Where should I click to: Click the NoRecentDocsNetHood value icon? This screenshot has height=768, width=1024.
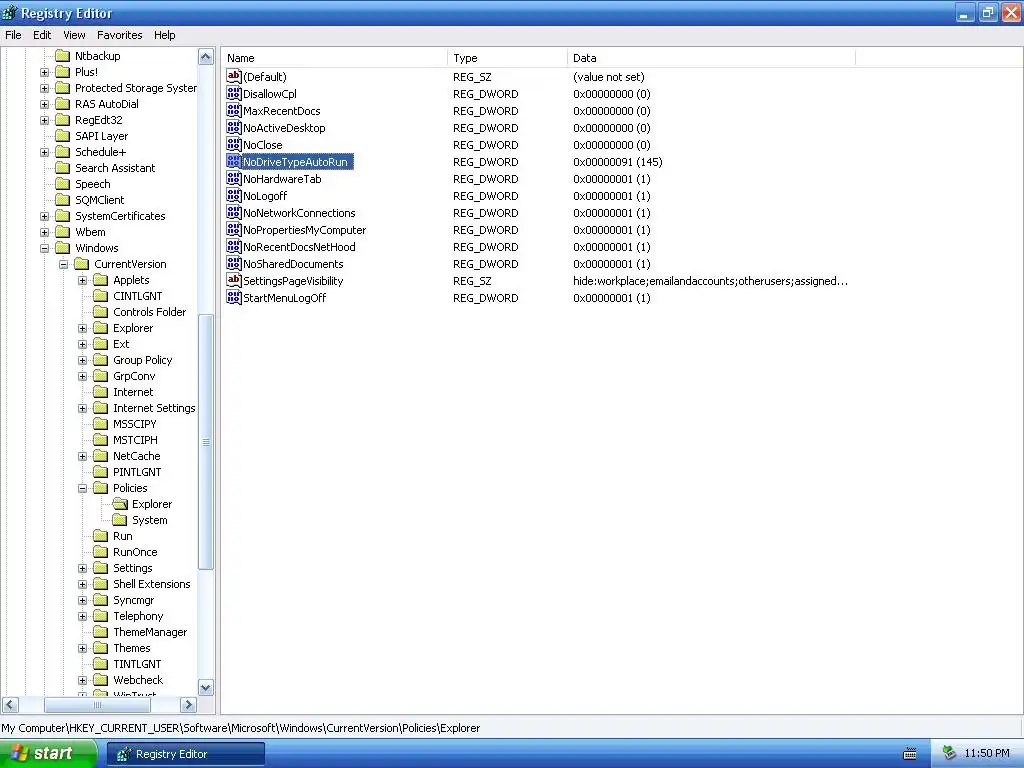coord(234,246)
